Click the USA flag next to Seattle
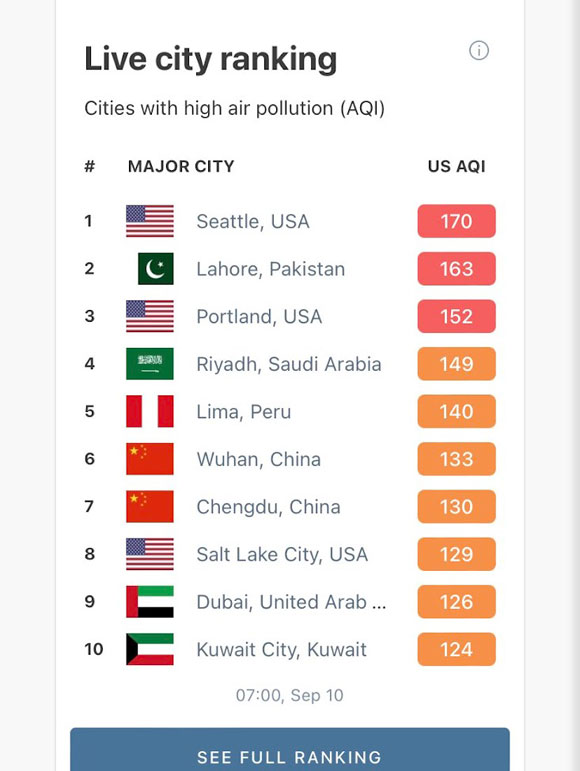This screenshot has height=771, width=580. 150,221
